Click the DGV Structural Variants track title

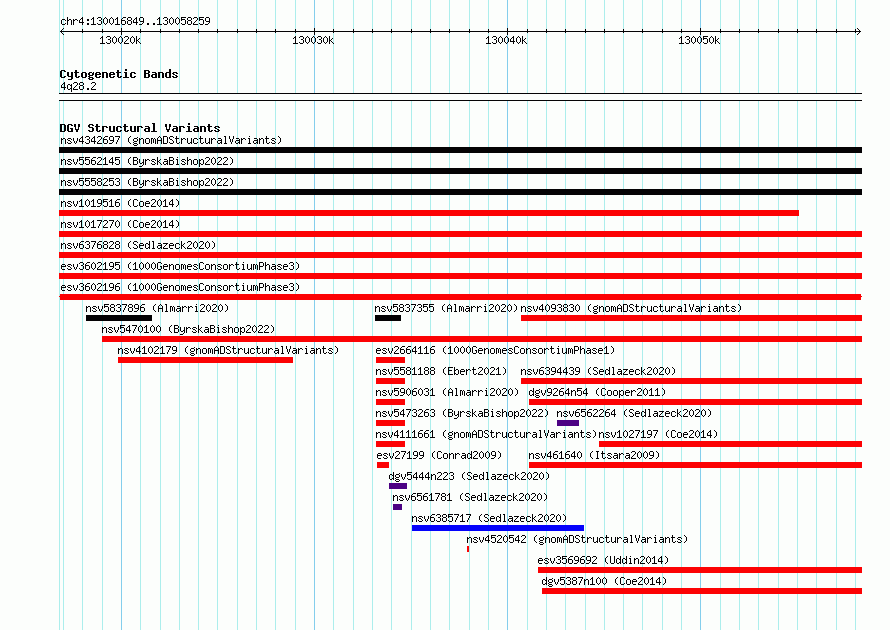(x=140, y=128)
